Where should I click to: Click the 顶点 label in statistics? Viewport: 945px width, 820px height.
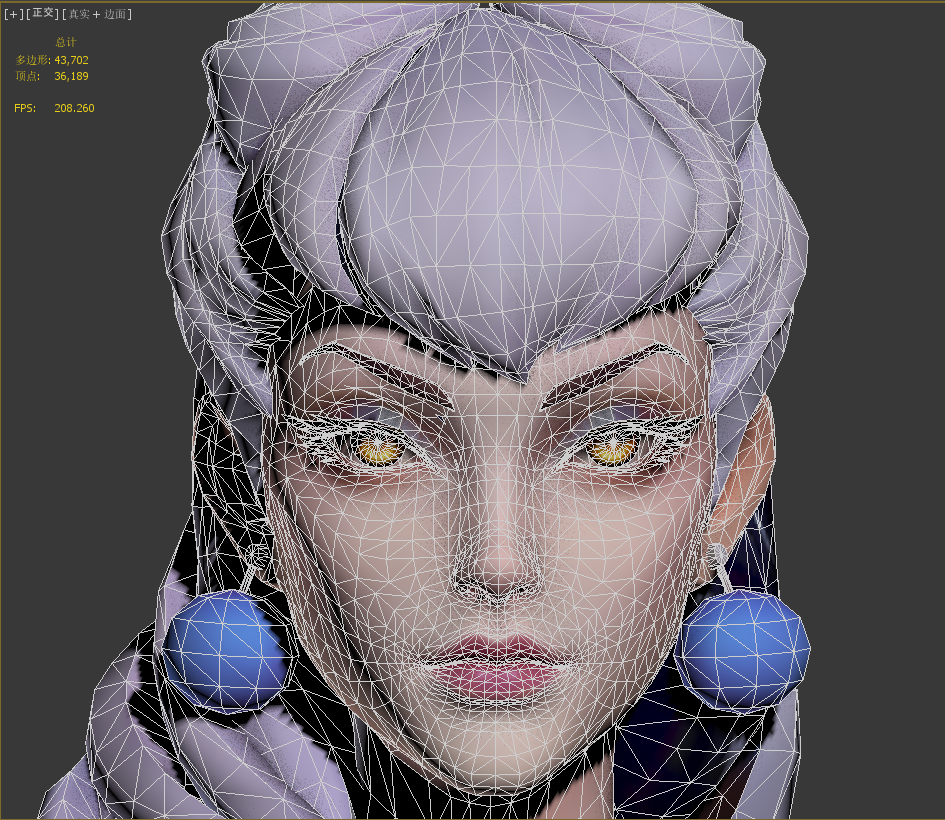[x=28, y=76]
